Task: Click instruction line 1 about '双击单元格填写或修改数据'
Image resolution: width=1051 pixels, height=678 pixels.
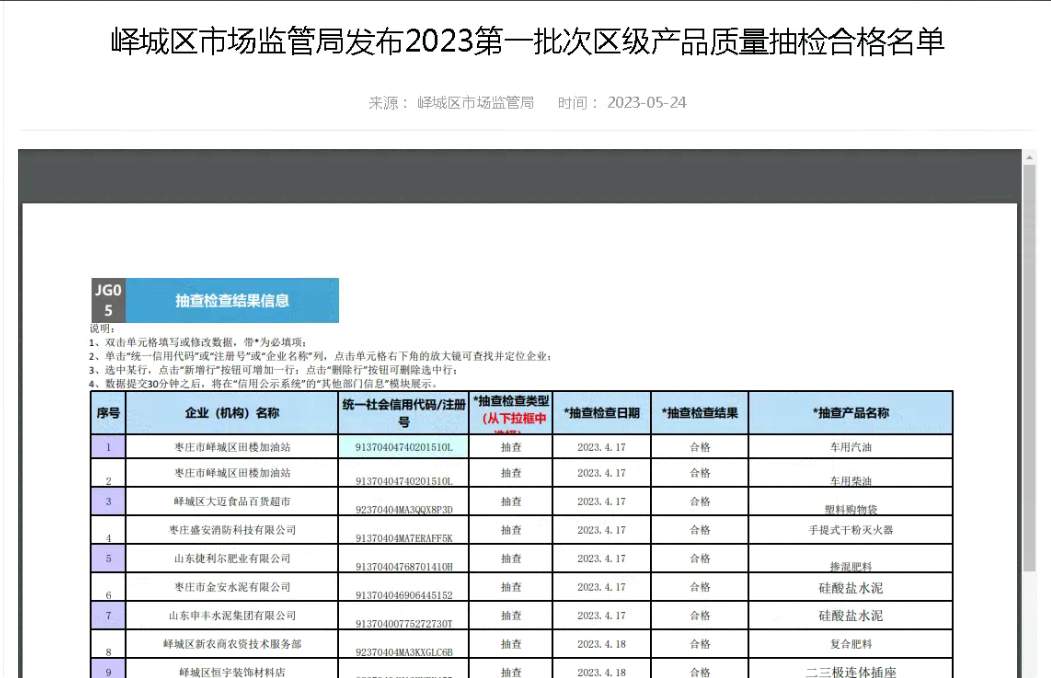Action: (198, 342)
